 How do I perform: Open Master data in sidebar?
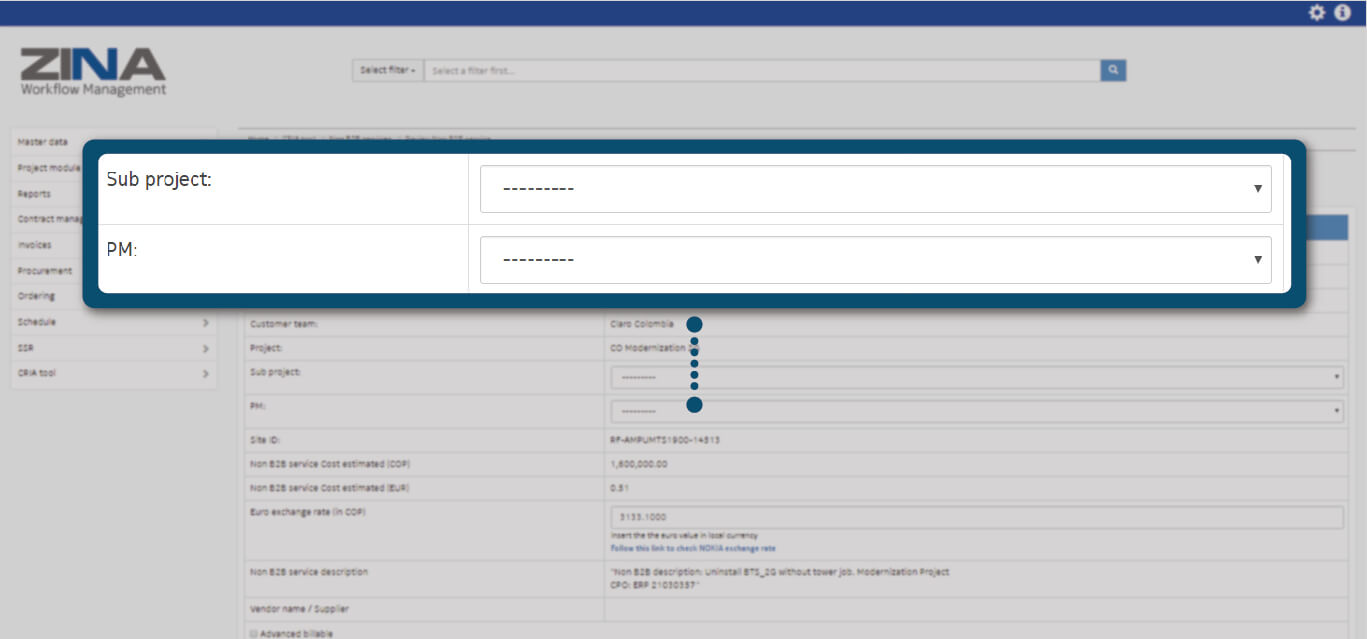click(x=43, y=142)
